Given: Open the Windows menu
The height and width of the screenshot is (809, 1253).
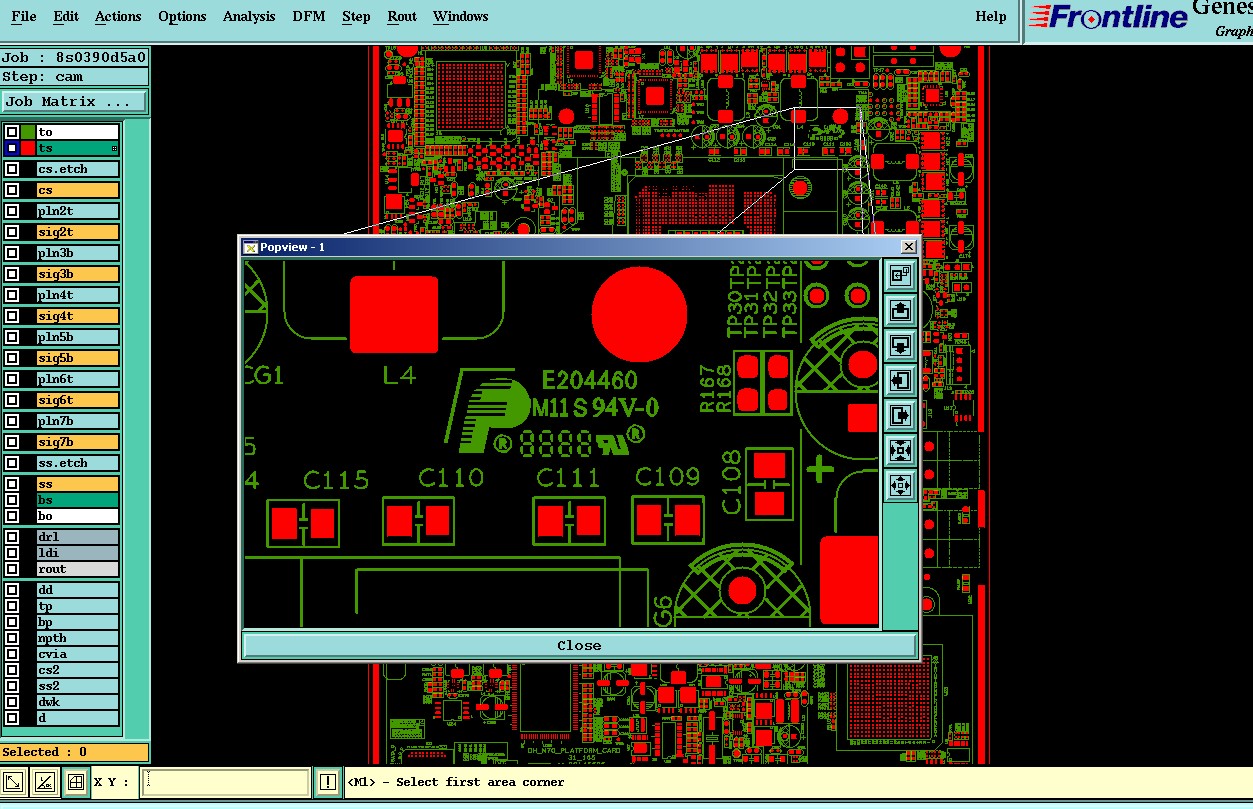Looking at the screenshot, I should 461,16.
